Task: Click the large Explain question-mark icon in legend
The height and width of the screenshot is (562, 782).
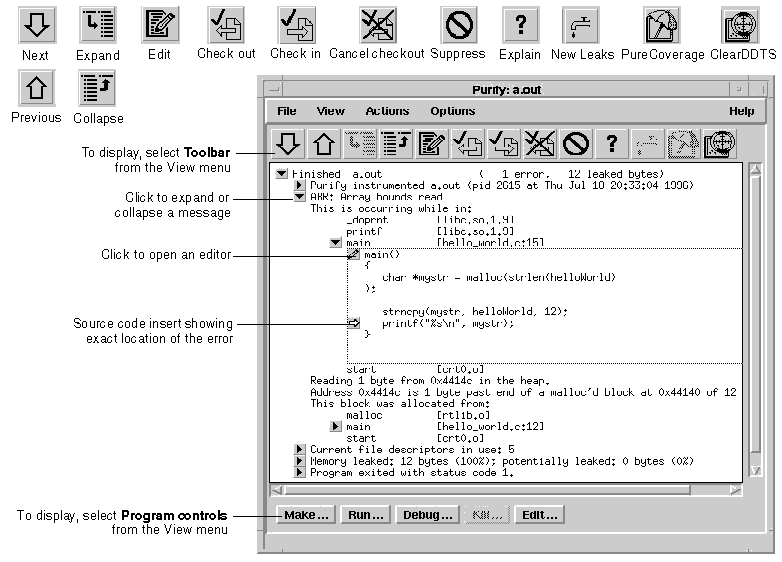Action: click(x=520, y=25)
